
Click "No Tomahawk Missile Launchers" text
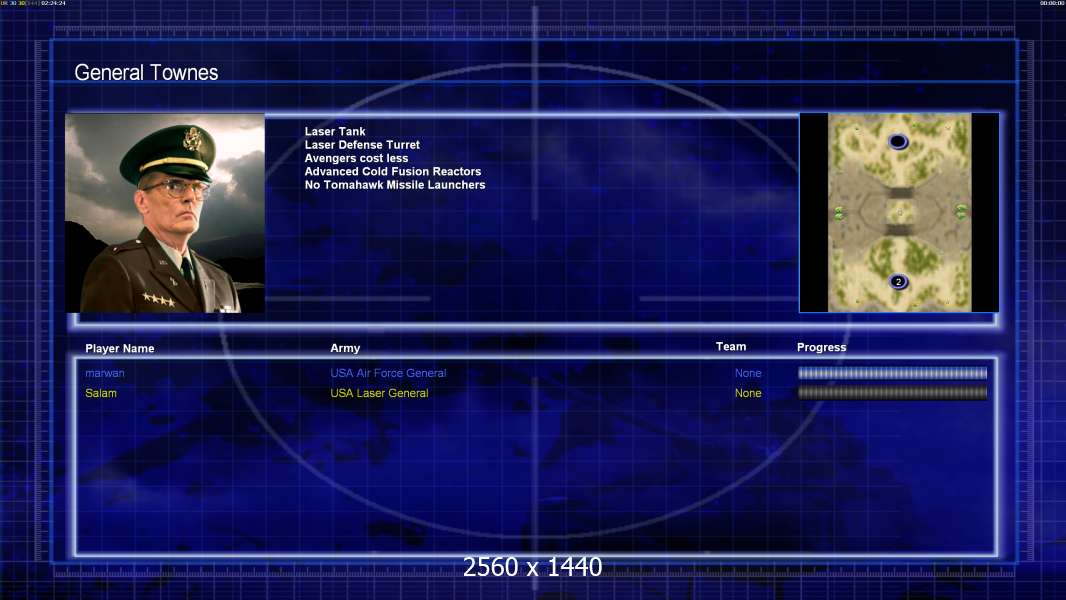pos(395,185)
